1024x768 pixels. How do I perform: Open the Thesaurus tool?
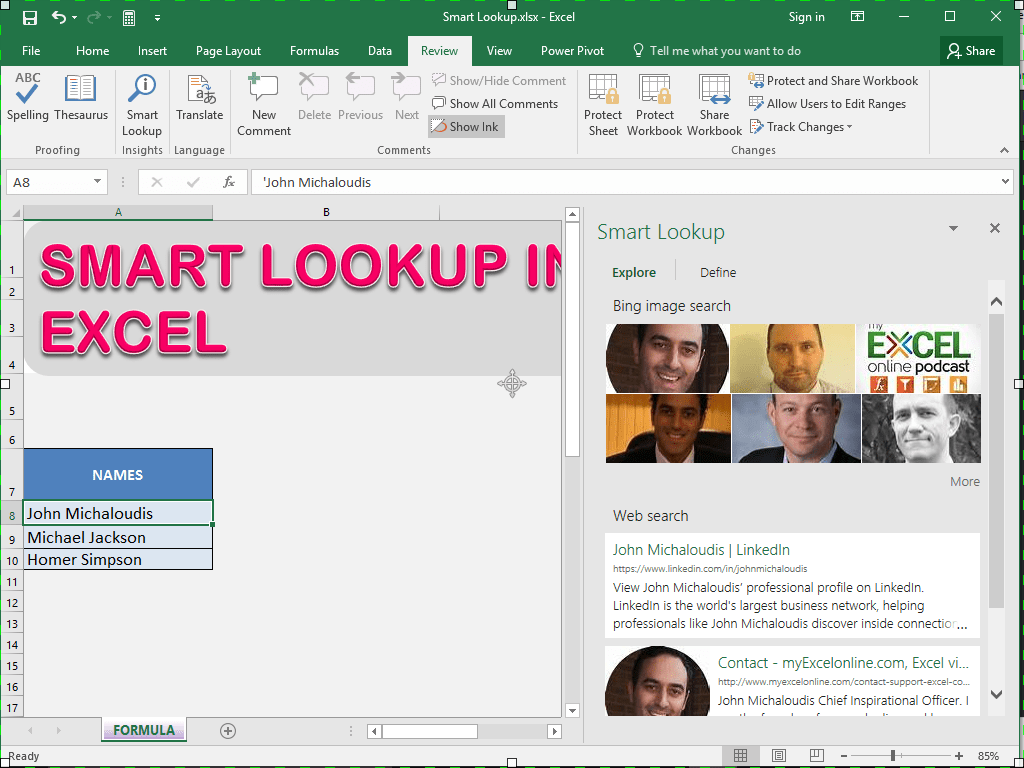tap(81, 97)
